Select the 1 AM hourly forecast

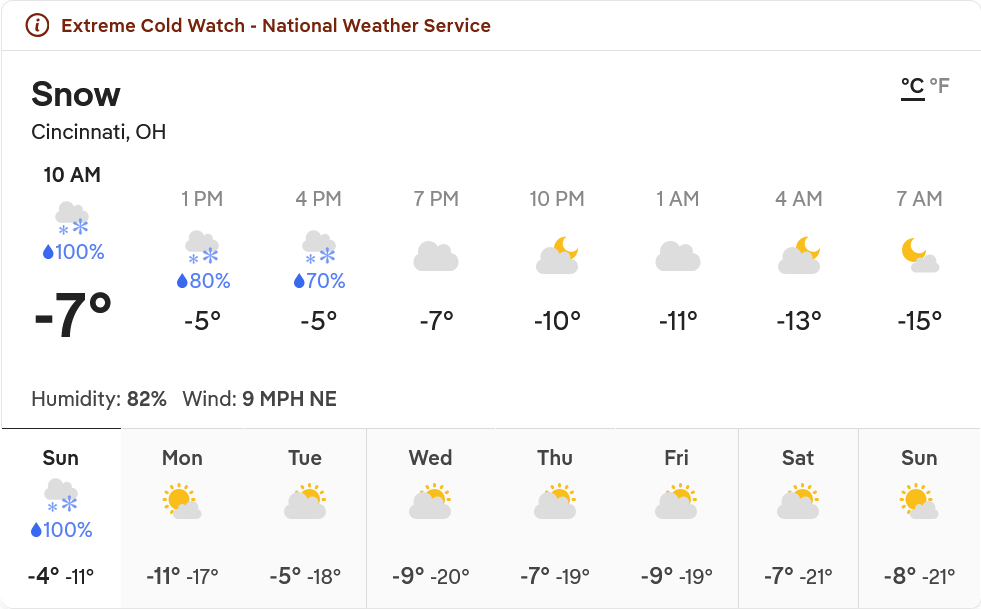click(678, 262)
